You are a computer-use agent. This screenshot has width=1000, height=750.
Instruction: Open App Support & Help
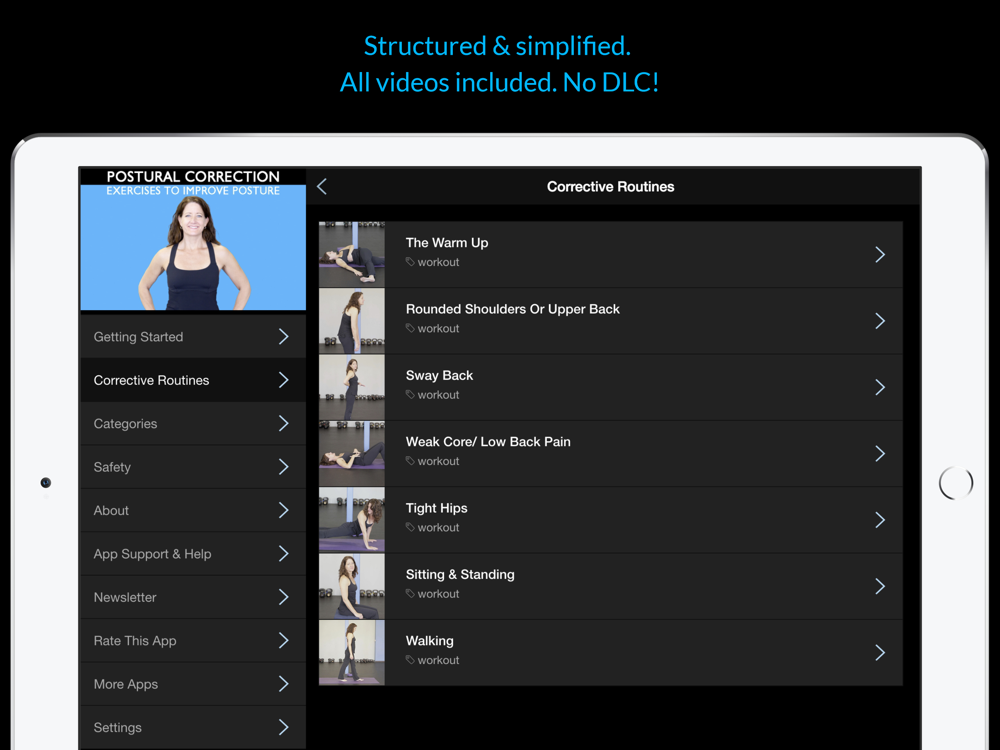click(x=193, y=554)
